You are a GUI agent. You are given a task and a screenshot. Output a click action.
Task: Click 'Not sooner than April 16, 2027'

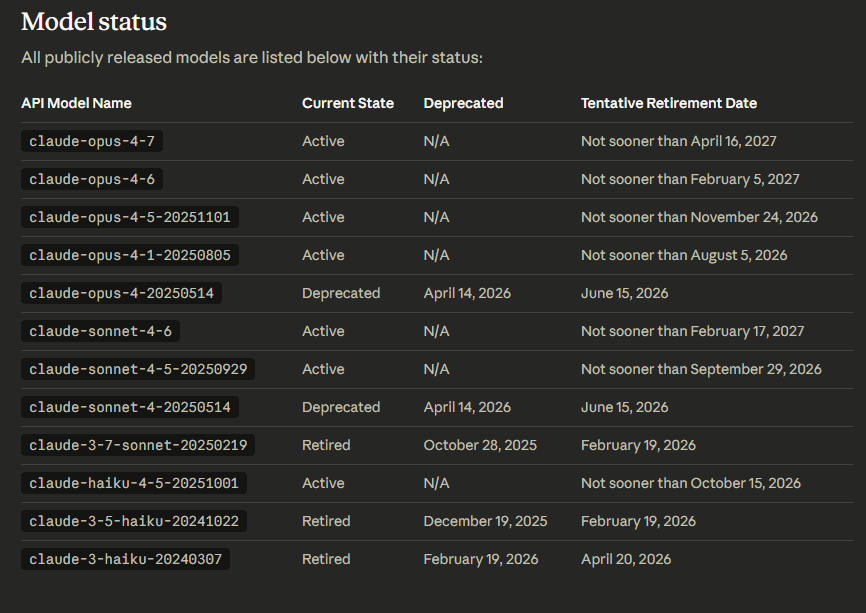(679, 141)
